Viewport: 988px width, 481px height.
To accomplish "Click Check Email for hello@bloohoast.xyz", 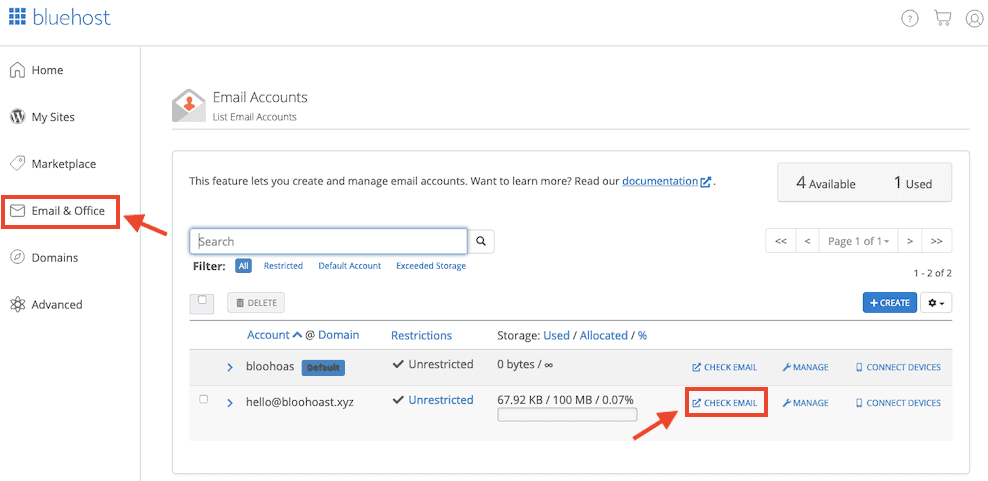I will (724, 403).
